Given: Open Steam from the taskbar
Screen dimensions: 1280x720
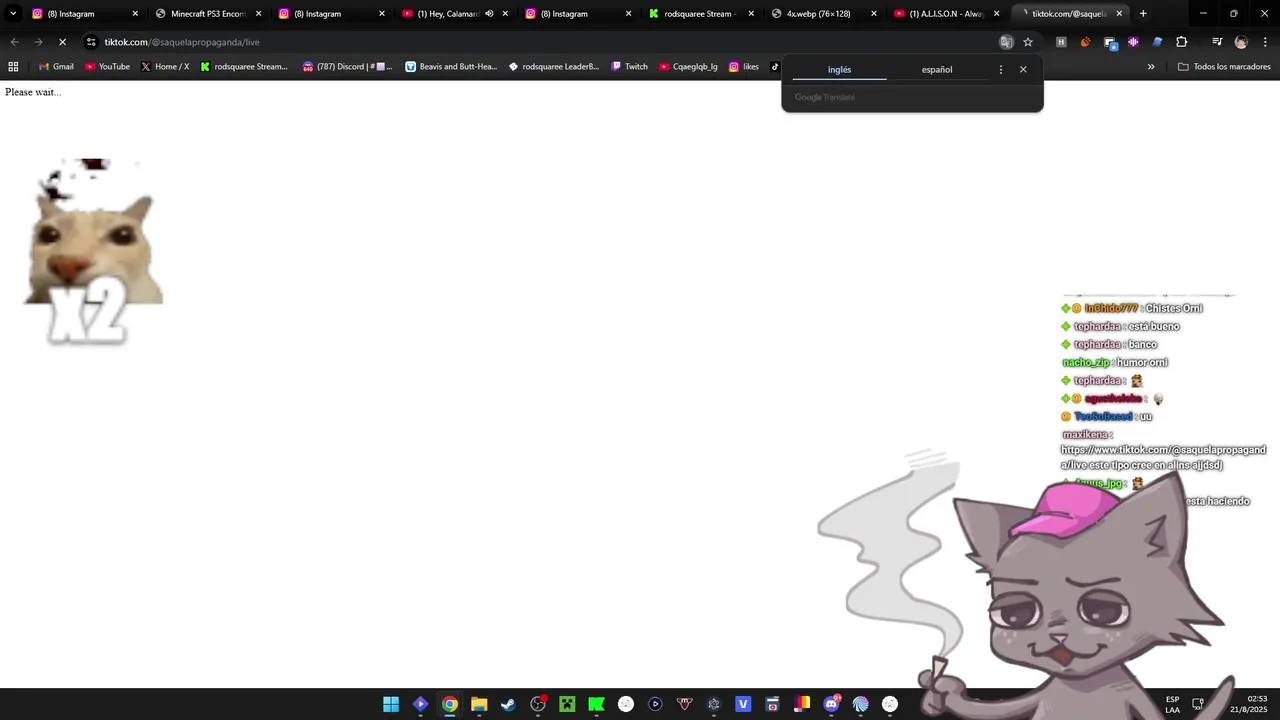Looking at the screenshot, I should tap(508, 704).
